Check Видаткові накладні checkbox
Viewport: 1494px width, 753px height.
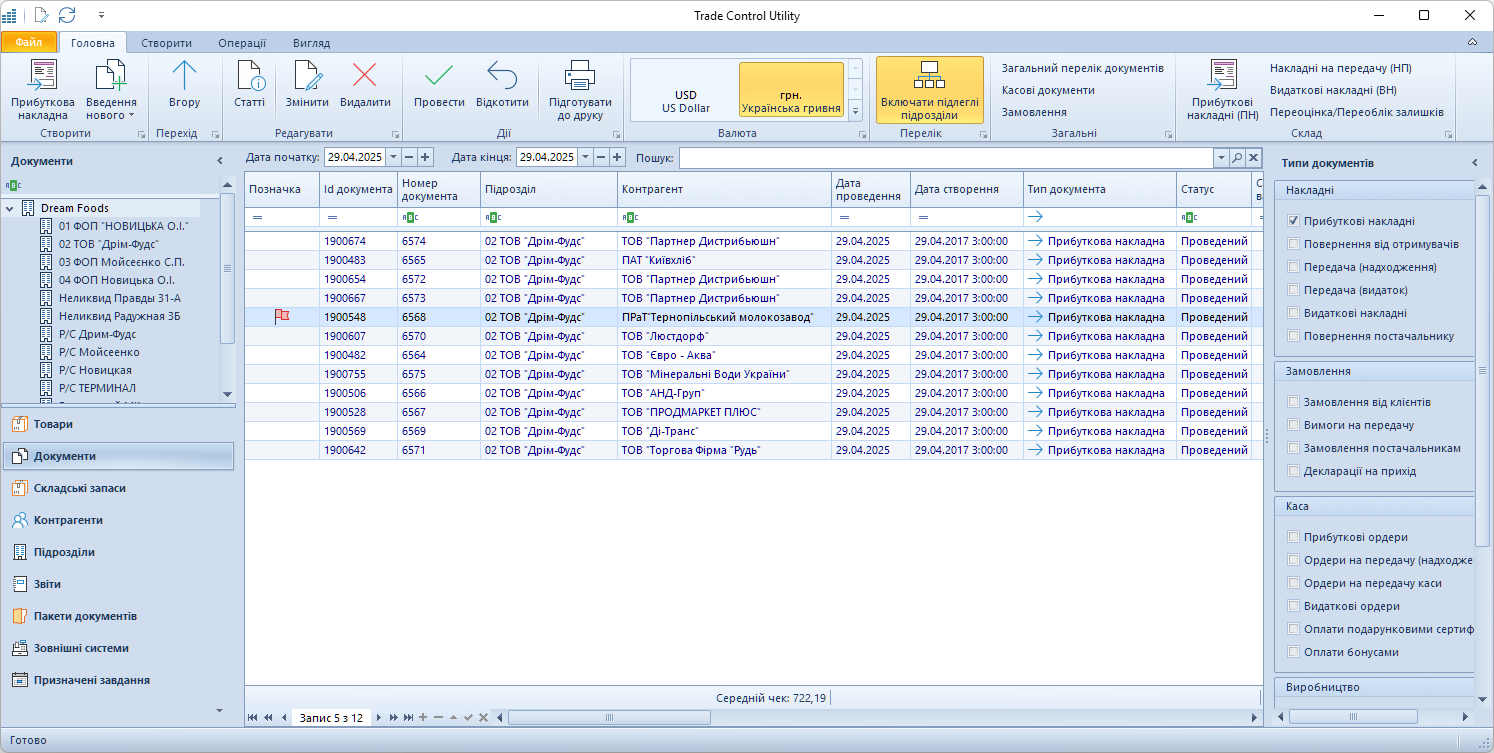1294,313
